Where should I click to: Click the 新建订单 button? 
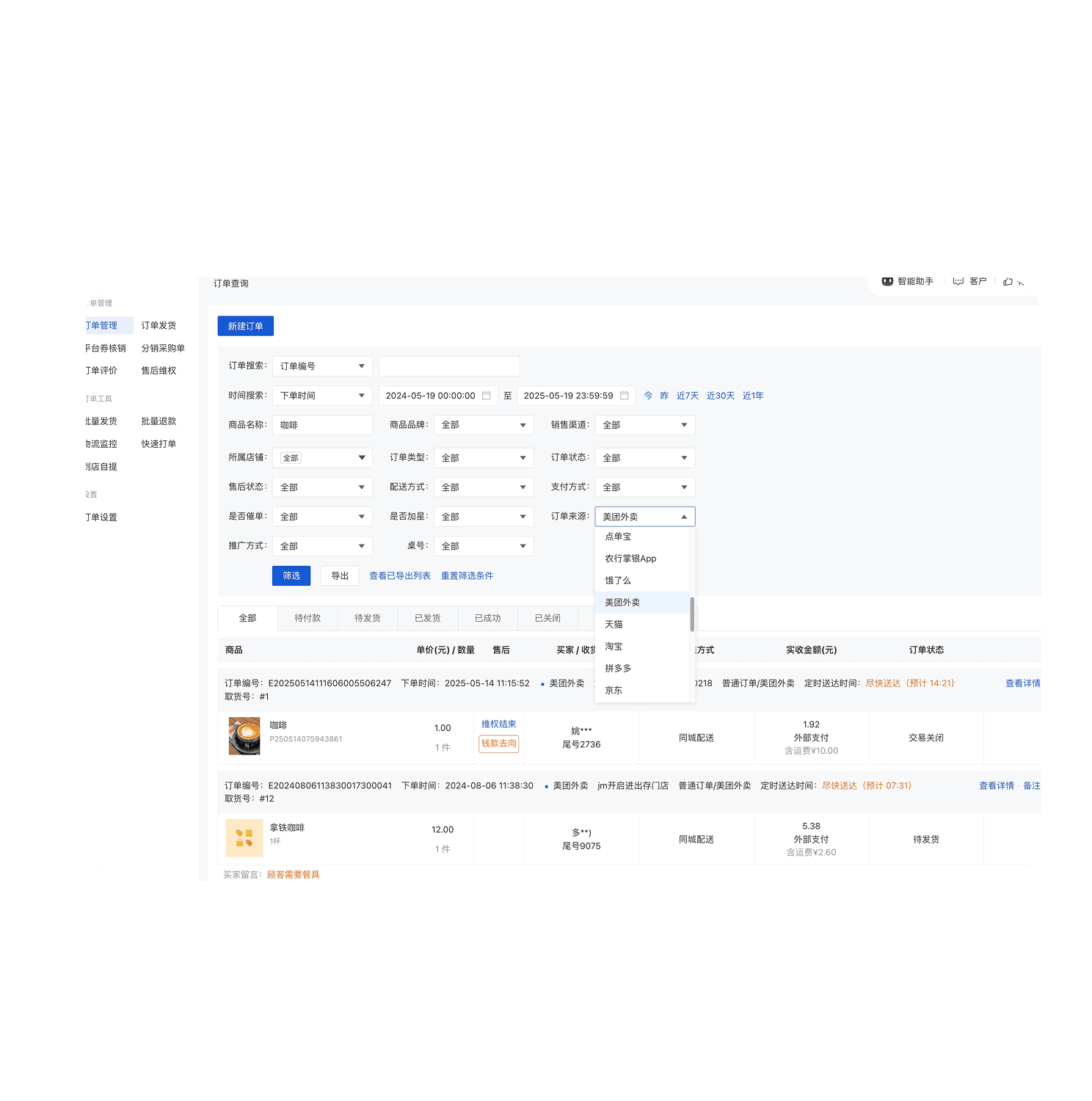[245, 326]
